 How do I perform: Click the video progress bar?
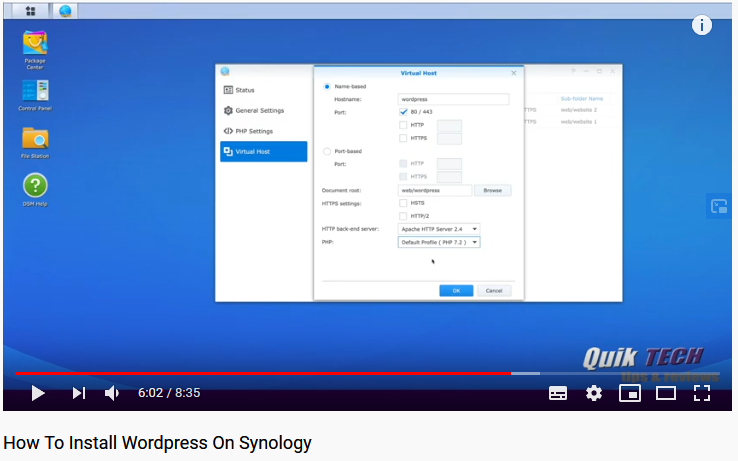(x=367, y=373)
